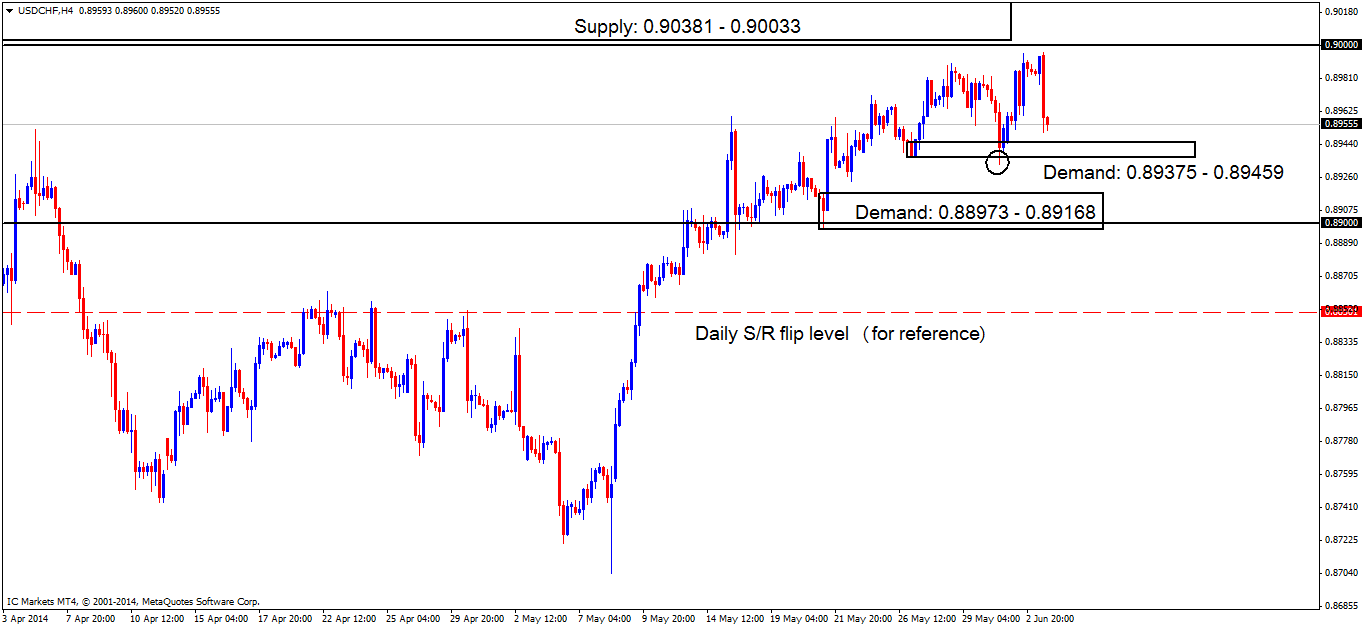Click the 22 Apr 12:00 time label

click(348, 618)
